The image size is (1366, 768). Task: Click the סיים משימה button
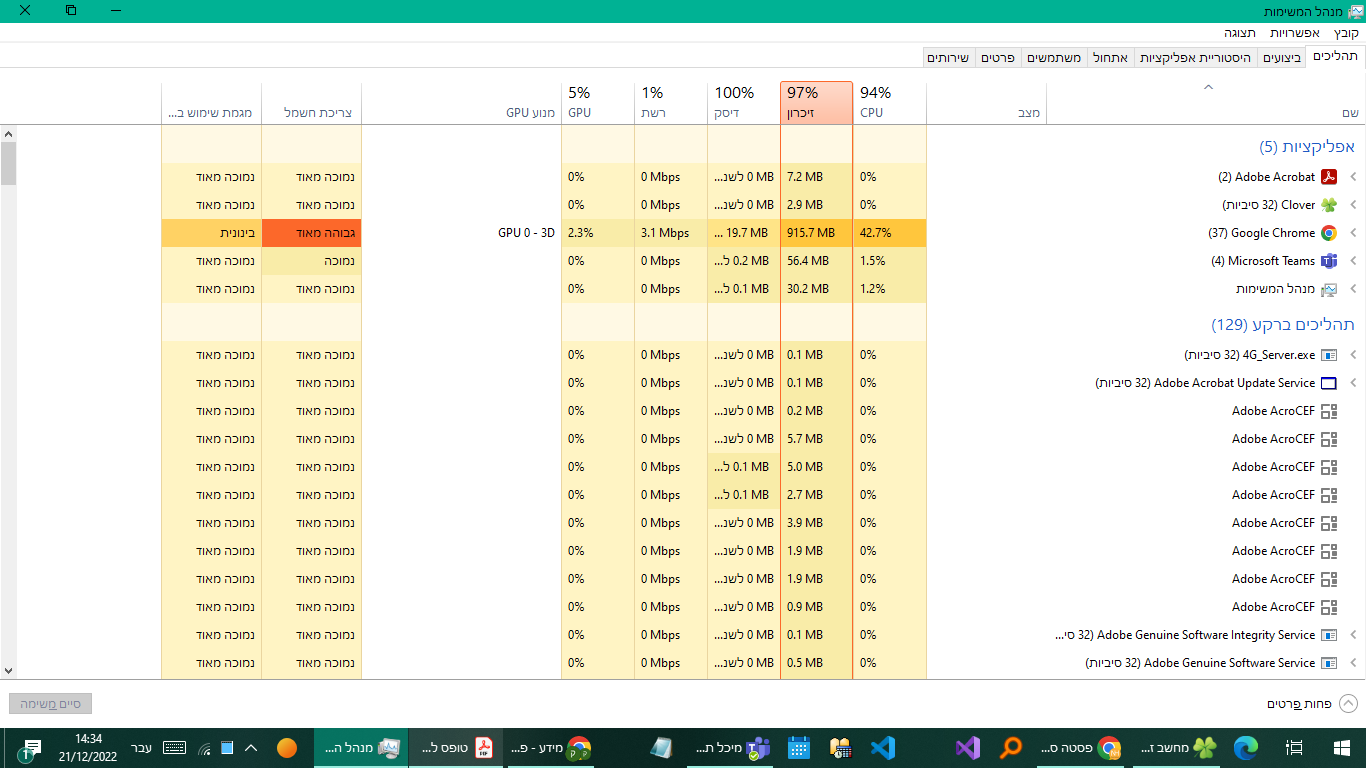(50, 704)
